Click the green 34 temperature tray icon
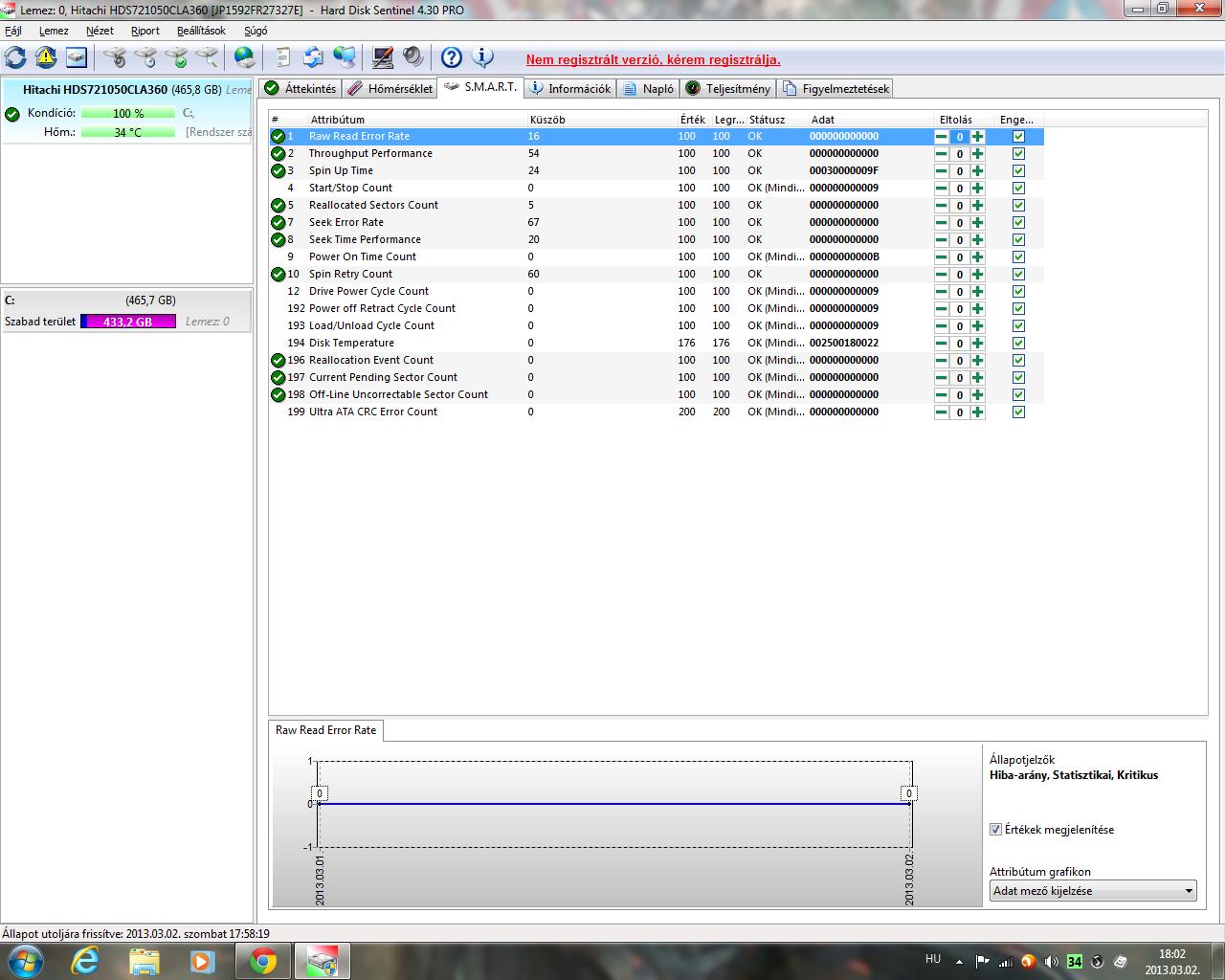Image resolution: width=1225 pixels, height=980 pixels. pyautogui.click(x=1075, y=962)
